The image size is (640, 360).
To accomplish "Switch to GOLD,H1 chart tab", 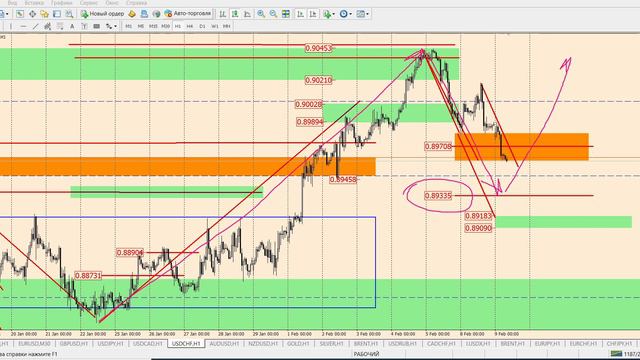I will 298,344.
